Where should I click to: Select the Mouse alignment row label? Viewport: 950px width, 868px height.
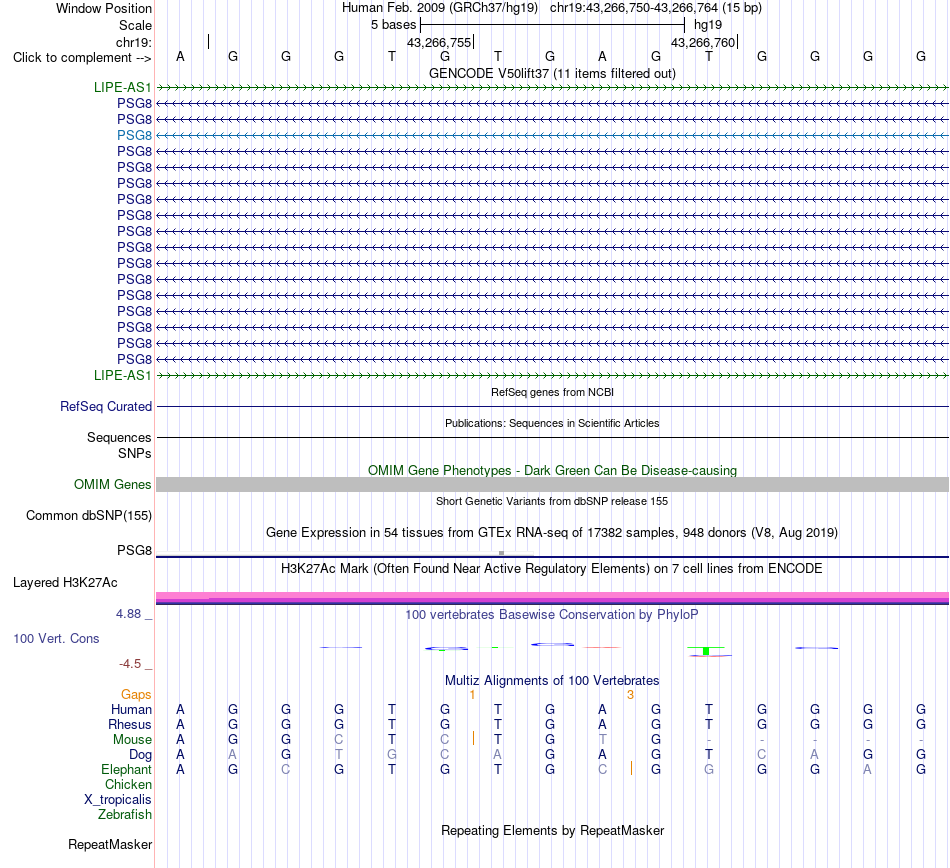[133, 740]
